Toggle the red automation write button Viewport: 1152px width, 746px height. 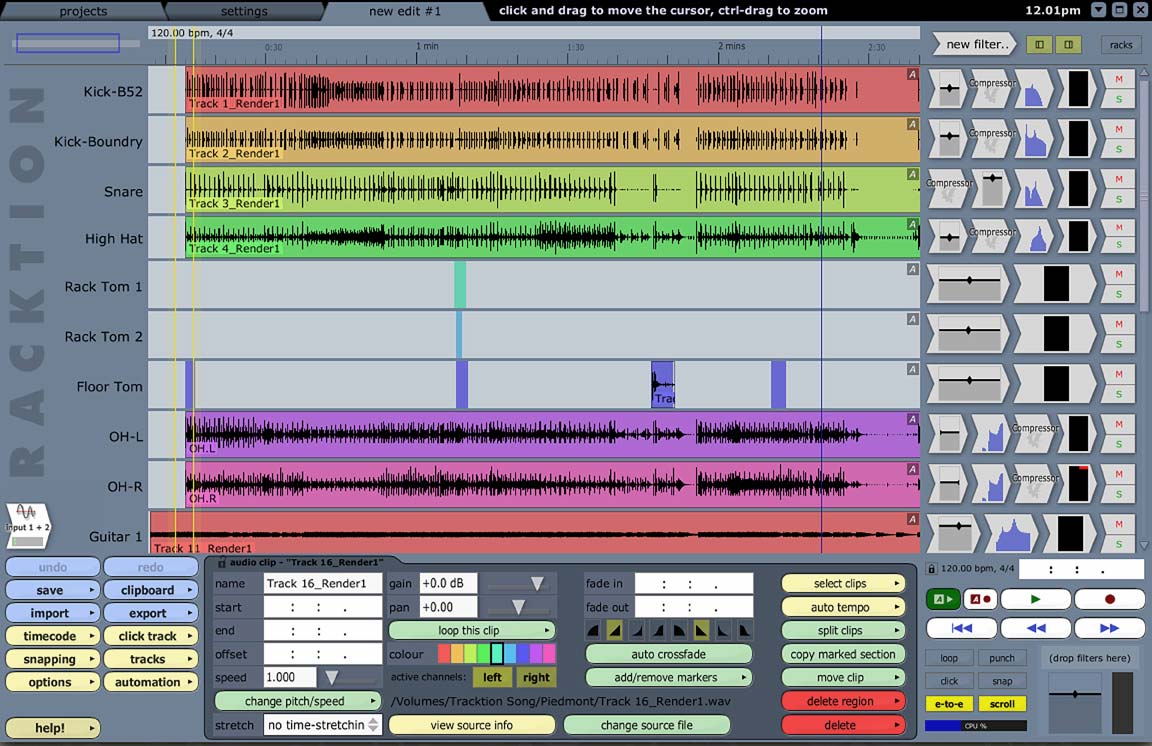pos(980,599)
